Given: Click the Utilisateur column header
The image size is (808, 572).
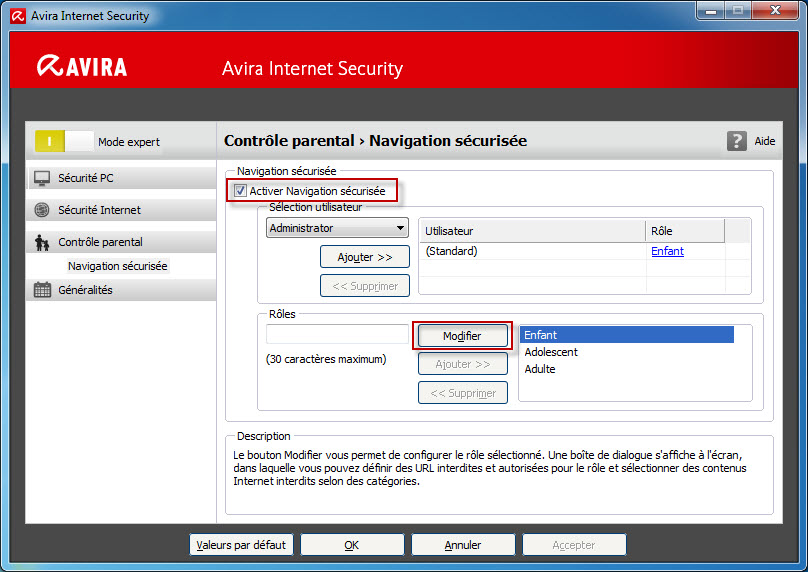Looking at the screenshot, I should 533,231.
